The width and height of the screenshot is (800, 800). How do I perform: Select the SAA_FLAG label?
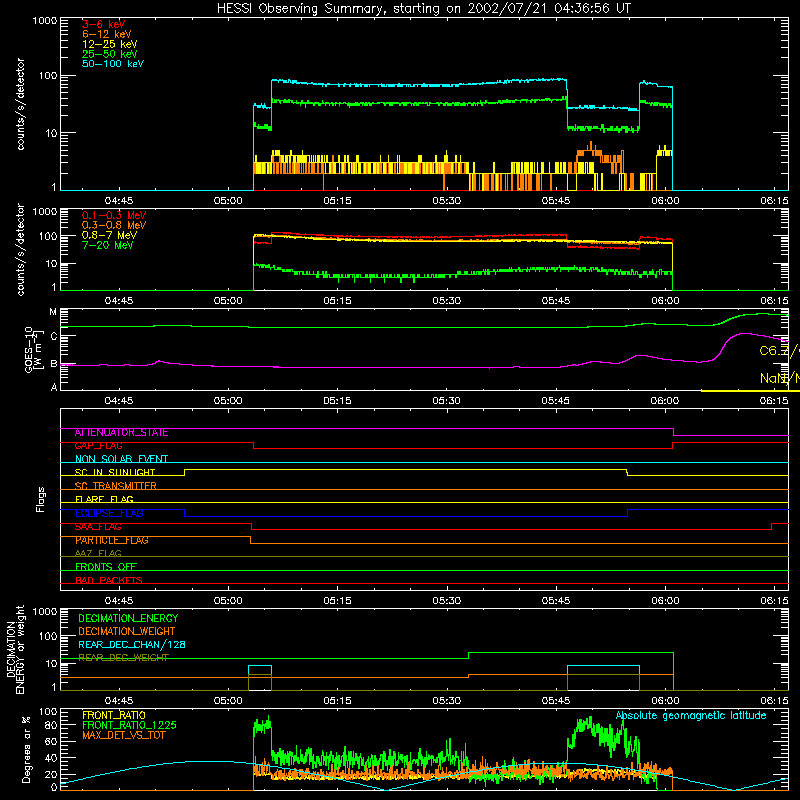coord(98,527)
